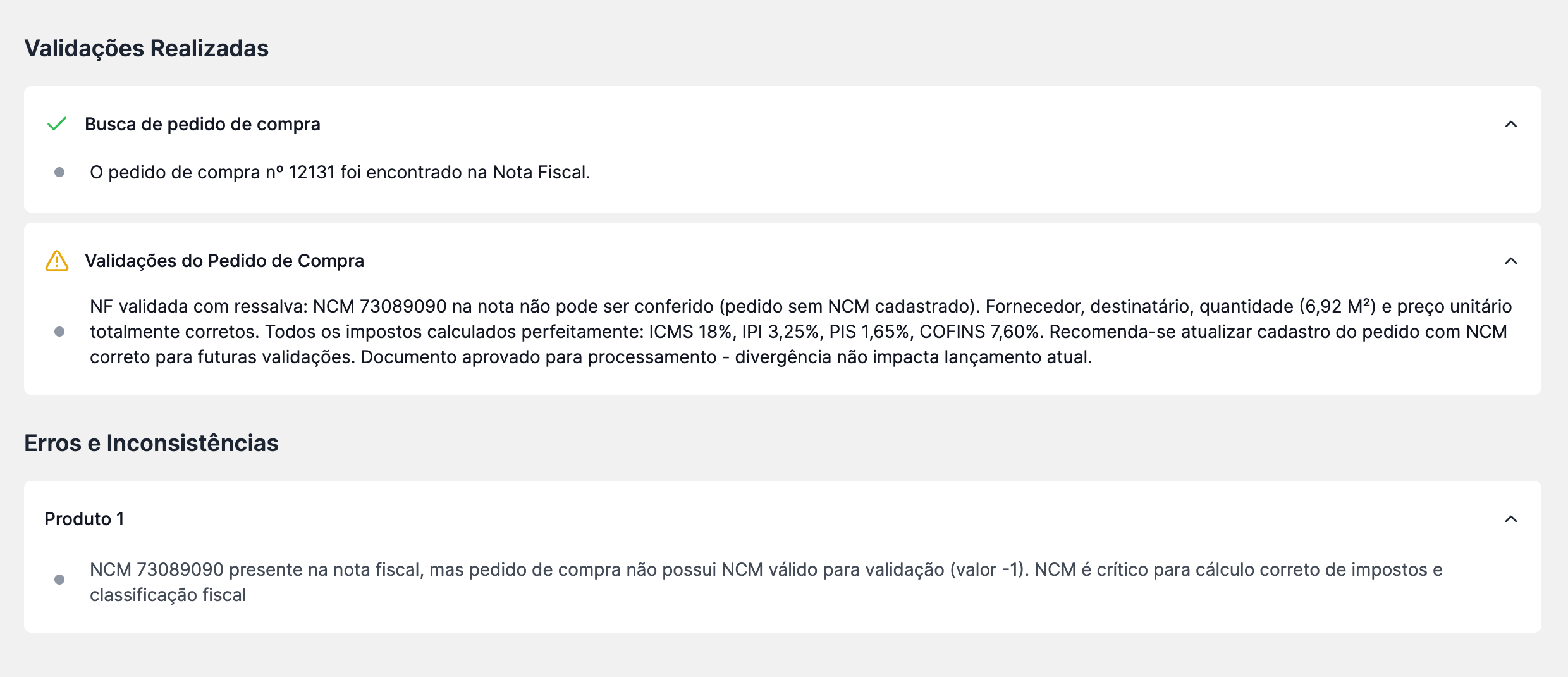Click bullet beside NF validada com ressalva

tap(59, 332)
